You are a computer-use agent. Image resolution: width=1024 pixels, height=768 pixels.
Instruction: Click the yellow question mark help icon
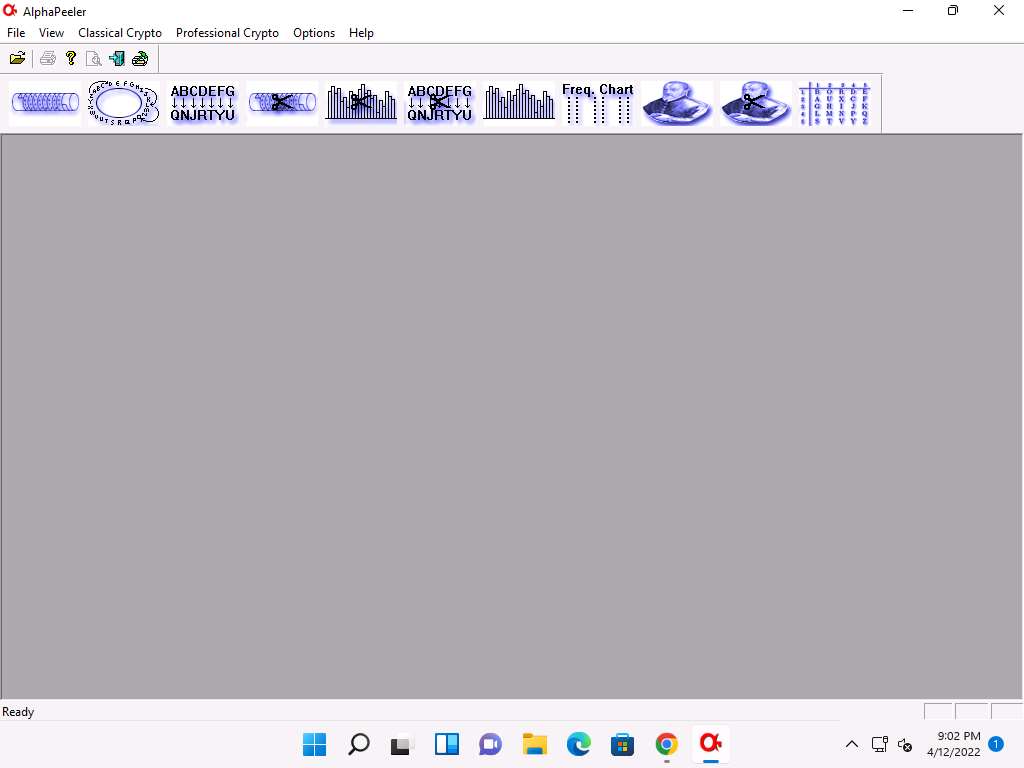[70, 58]
